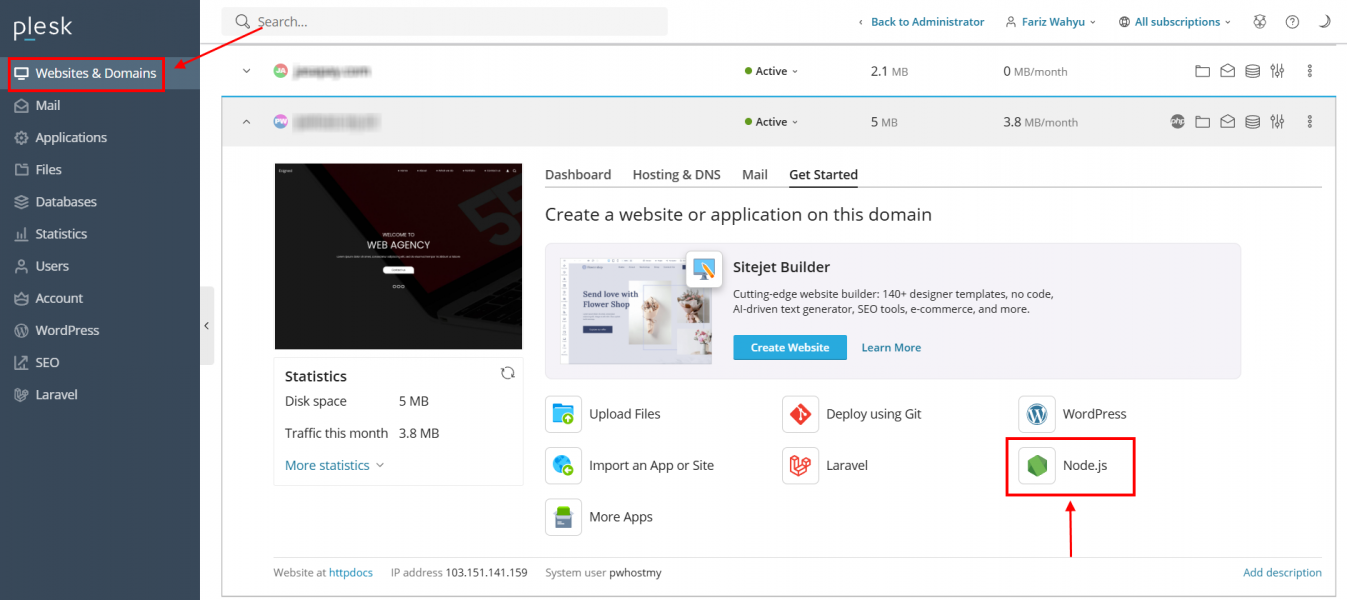This screenshot has height=600, width=1347.
Task: Open Files in the sidebar
Action: tap(100, 169)
